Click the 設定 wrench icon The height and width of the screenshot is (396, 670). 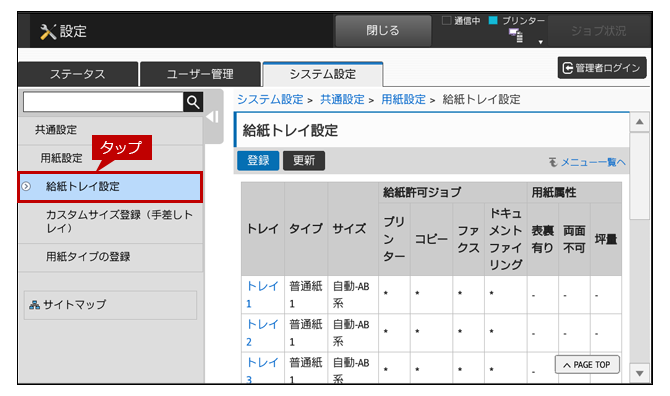(x=48, y=32)
